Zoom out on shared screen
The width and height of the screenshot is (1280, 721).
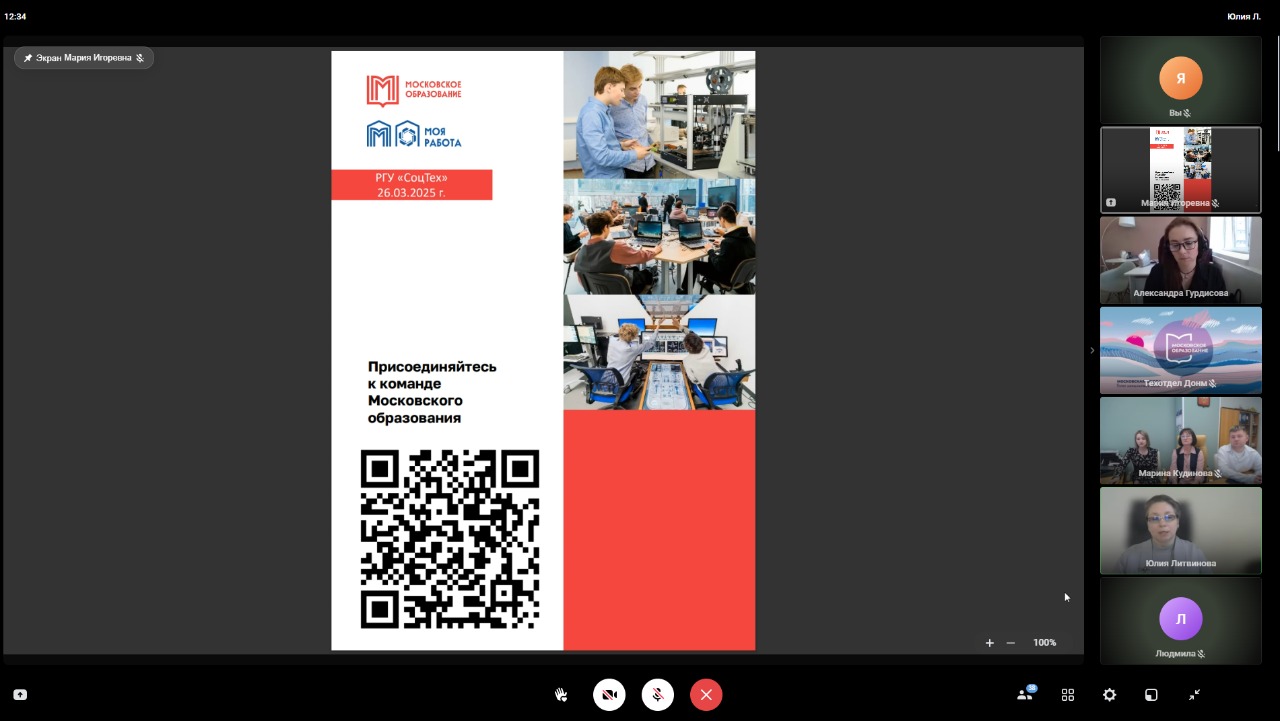[1011, 643]
